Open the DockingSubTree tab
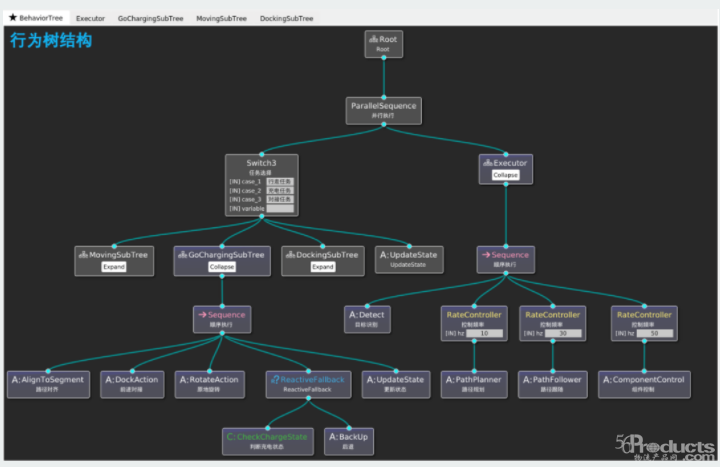 click(286, 18)
